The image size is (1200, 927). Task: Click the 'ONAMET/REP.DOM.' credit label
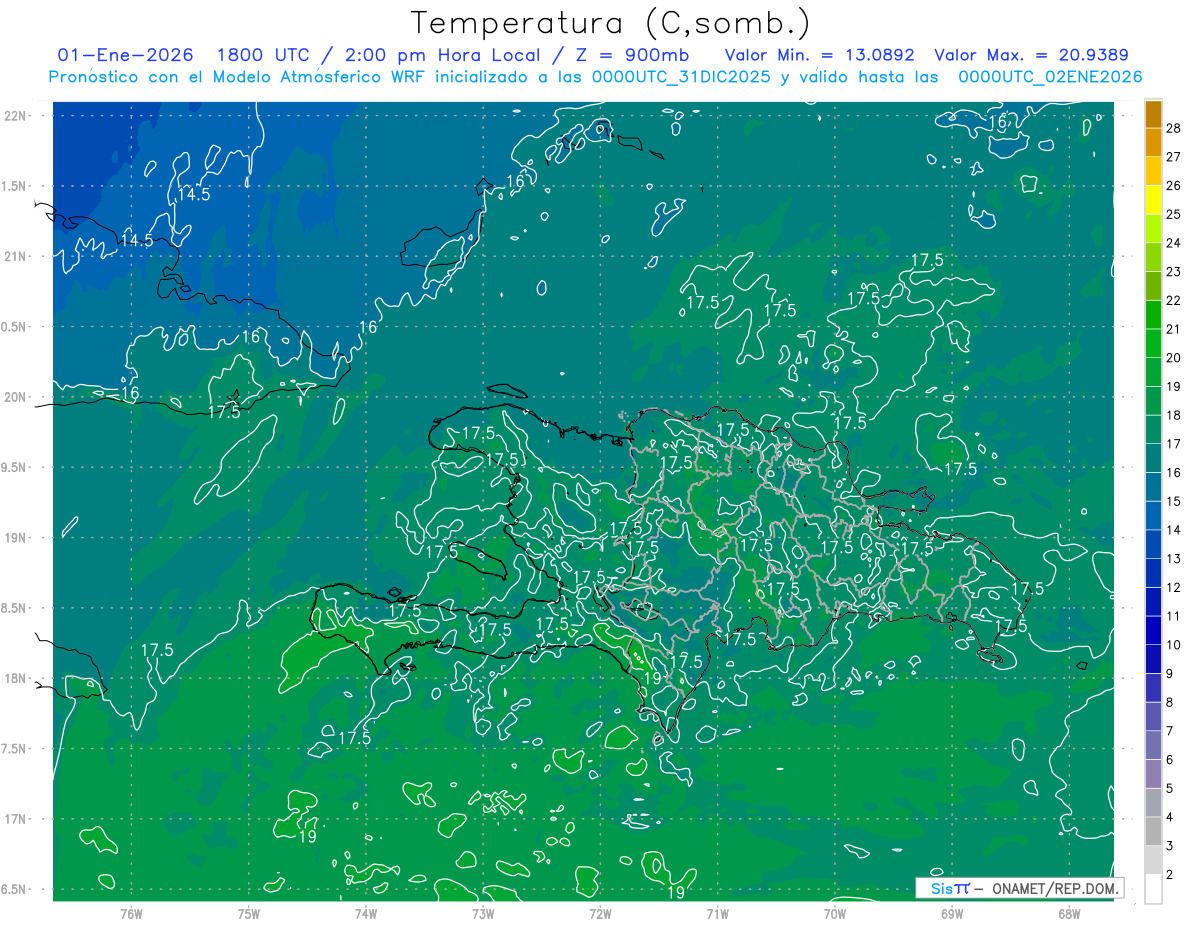[1056, 888]
